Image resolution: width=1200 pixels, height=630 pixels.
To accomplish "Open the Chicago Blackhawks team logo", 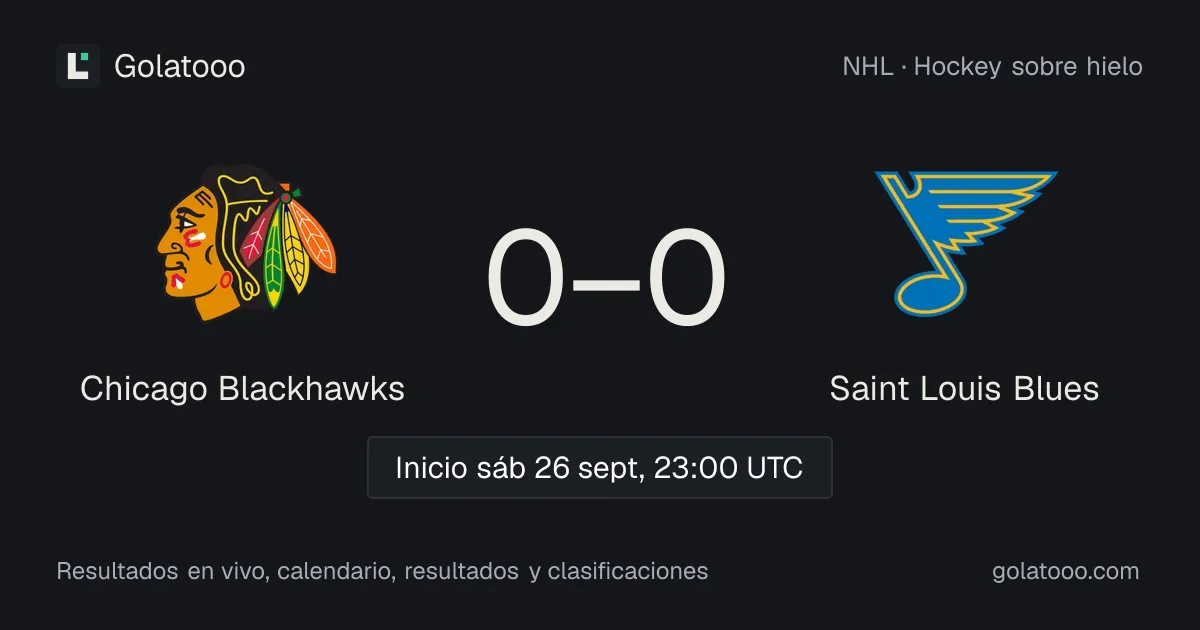I will [245, 245].
